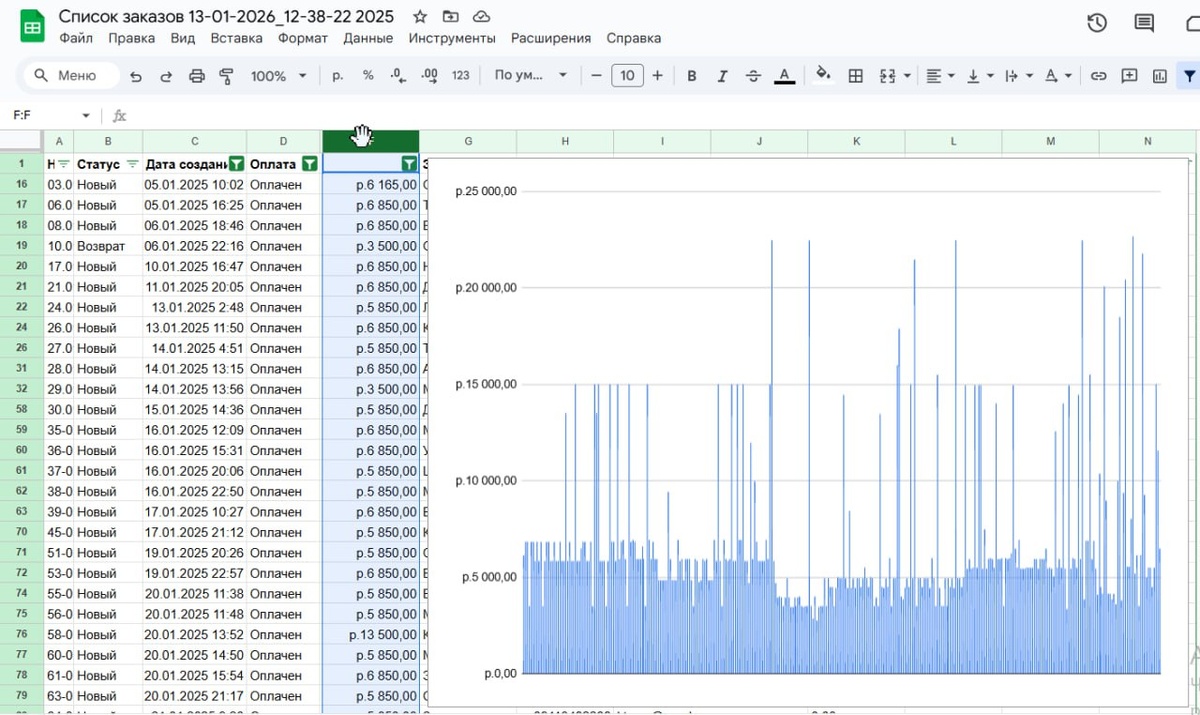
Task: Open the vertical align dropdown arrow
Action: point(990,76)
